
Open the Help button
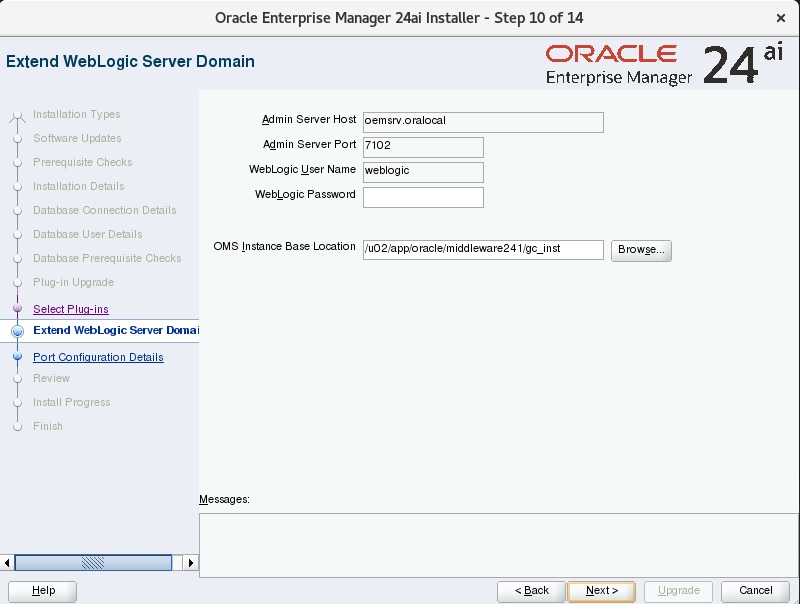43,591
